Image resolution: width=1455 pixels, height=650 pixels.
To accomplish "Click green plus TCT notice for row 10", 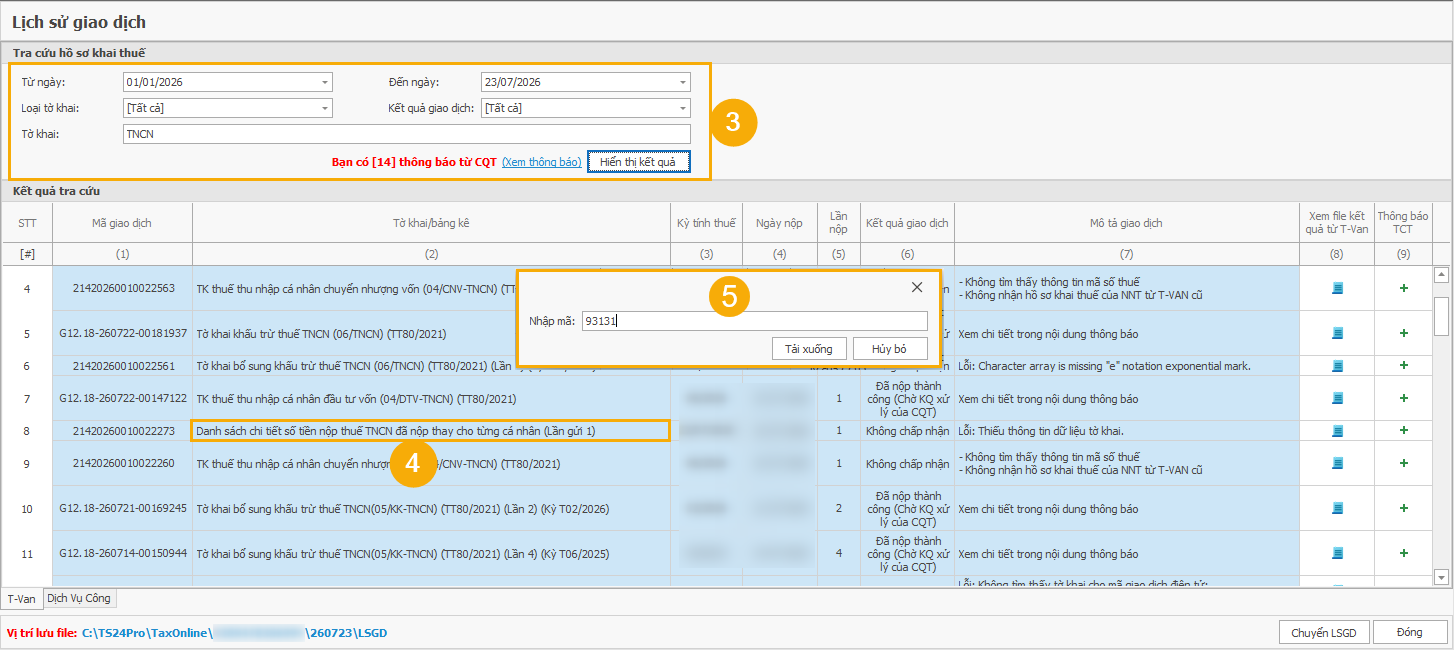I will coord(1404,508).
